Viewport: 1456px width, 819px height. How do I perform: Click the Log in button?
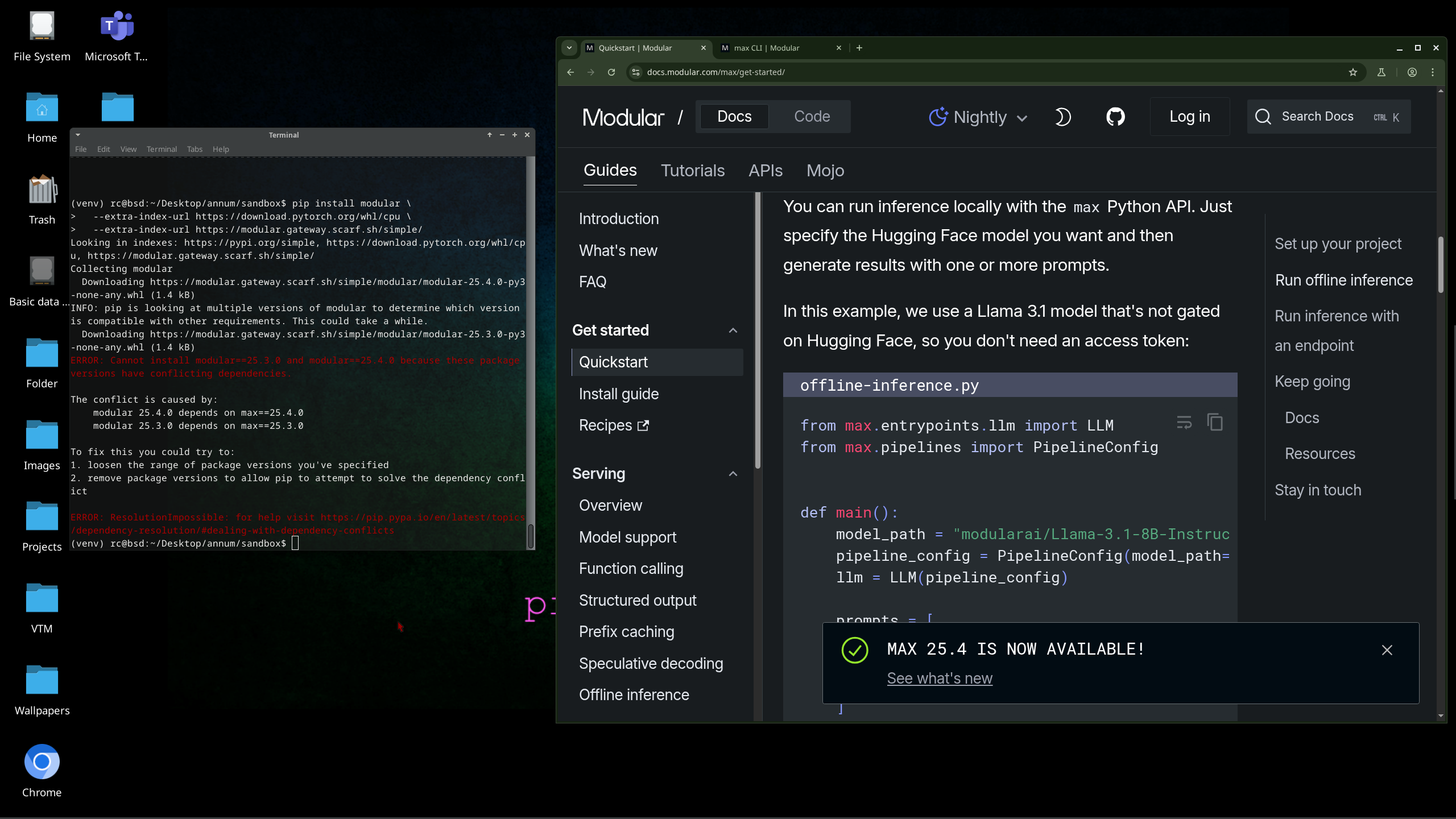tap(1189, 117)
